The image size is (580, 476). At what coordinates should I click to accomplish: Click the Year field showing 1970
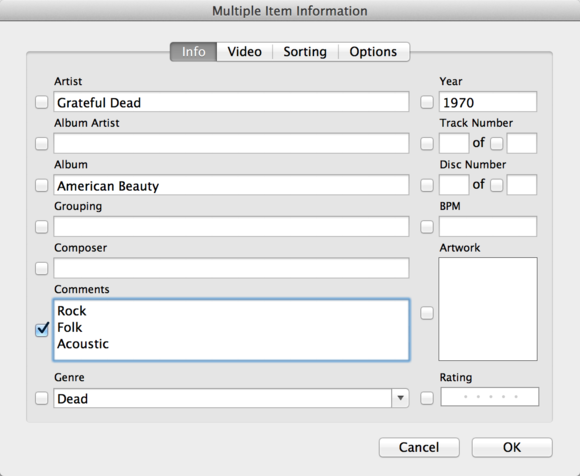point(488,102)
